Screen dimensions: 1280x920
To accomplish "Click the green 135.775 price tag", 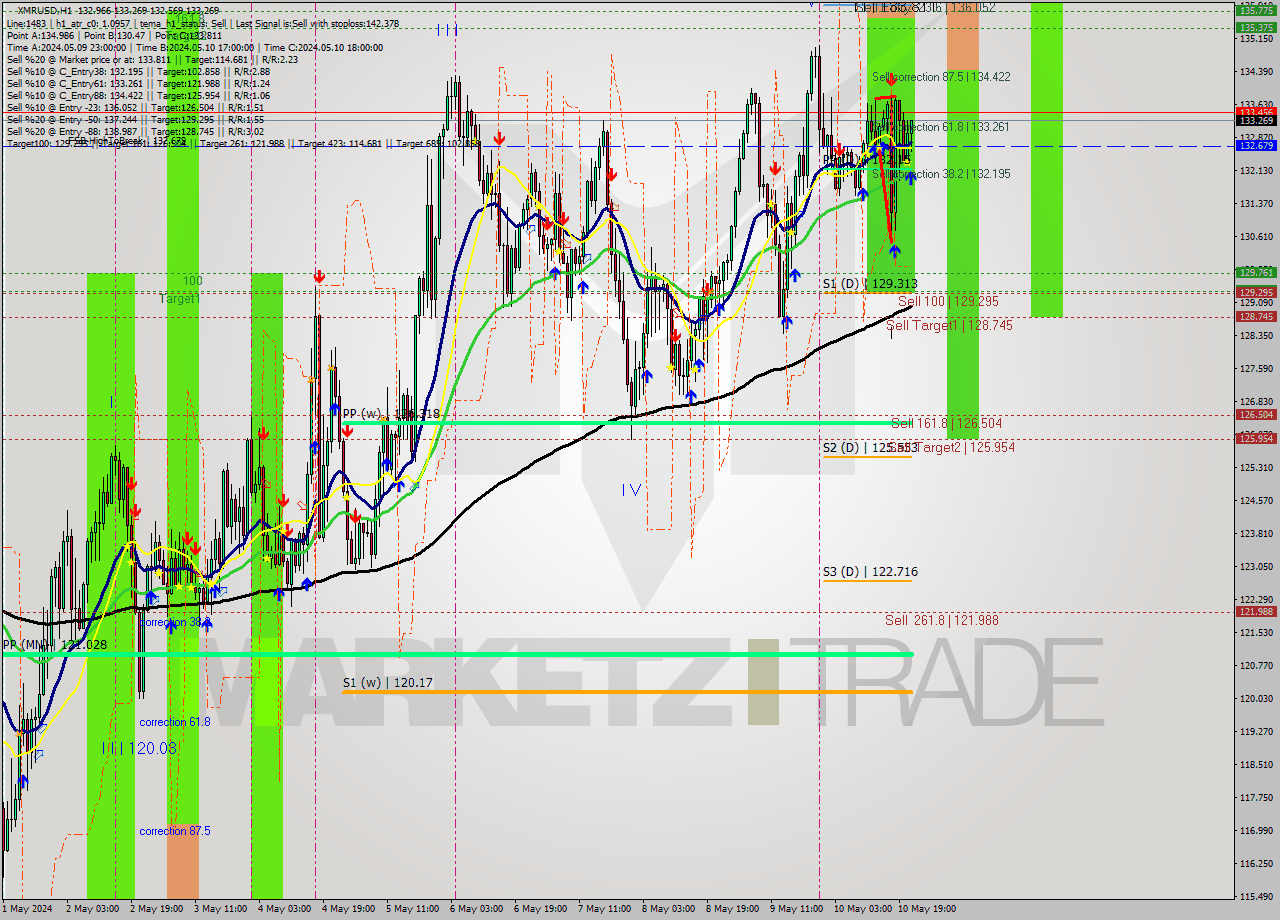I will point(1256,10).
